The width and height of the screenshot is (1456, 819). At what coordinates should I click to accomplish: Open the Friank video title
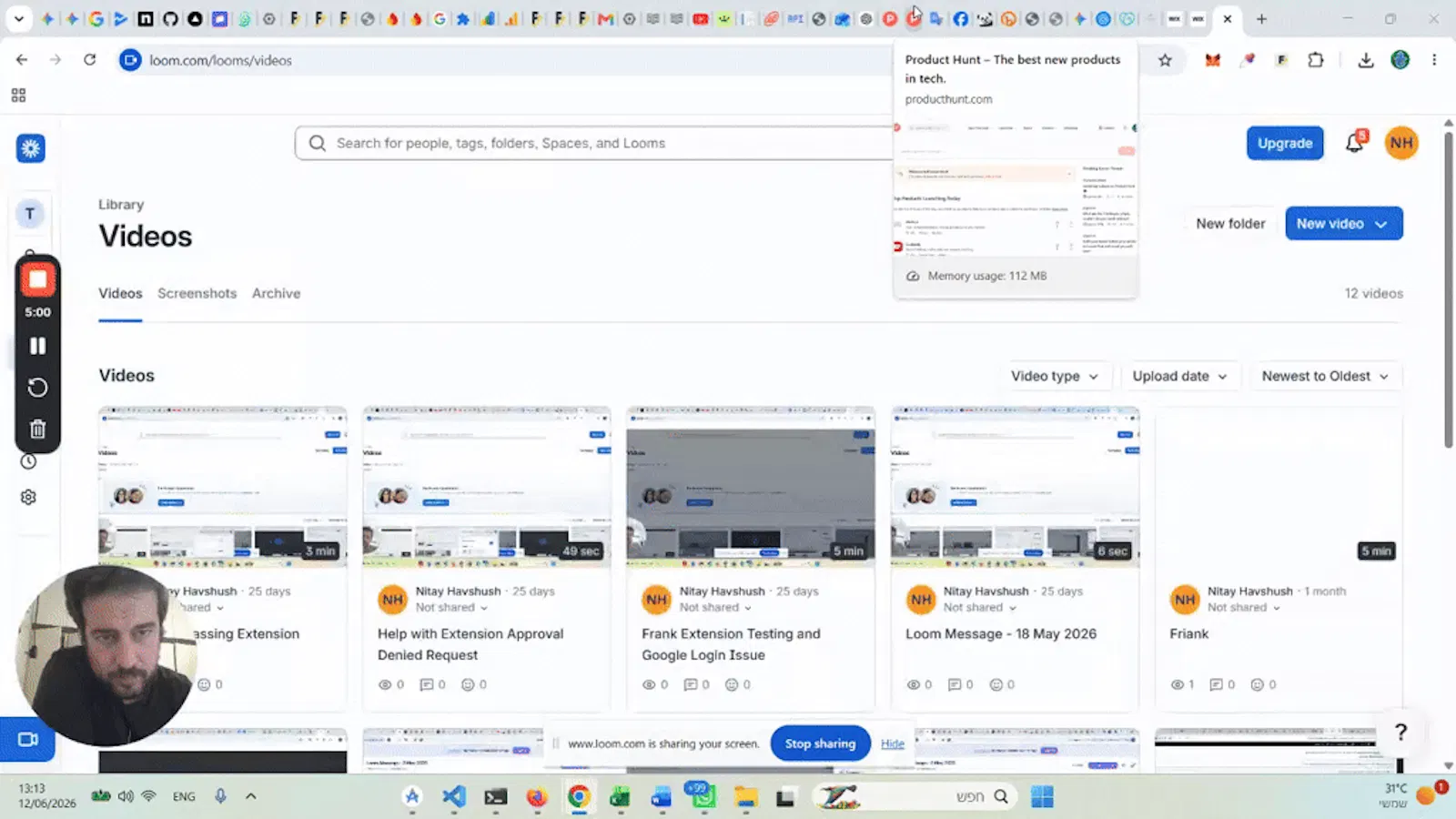point(1188,633)
